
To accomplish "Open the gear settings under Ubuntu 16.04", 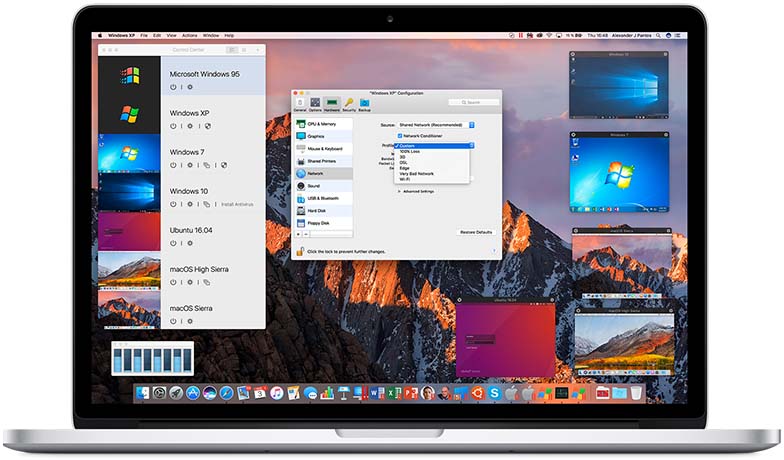I will pos(190,243).
